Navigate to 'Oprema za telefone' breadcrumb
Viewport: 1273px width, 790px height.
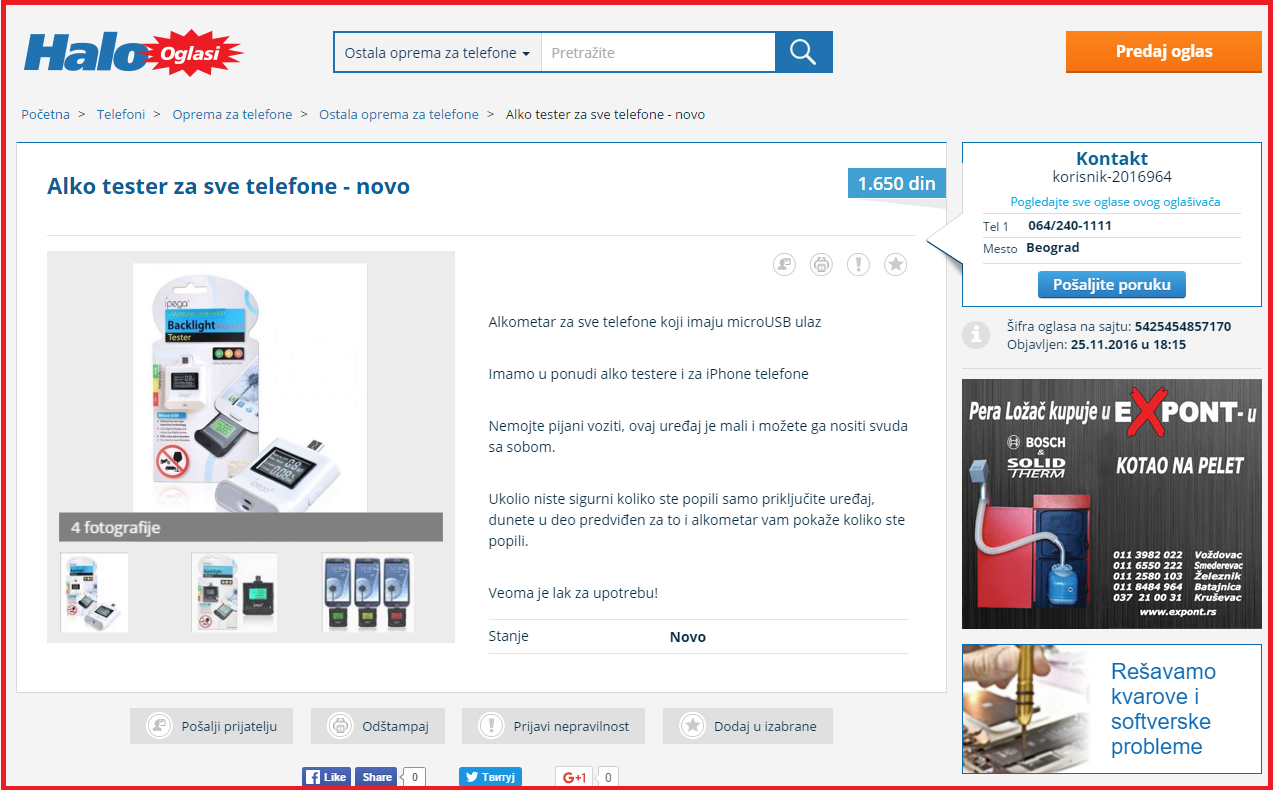232,114
